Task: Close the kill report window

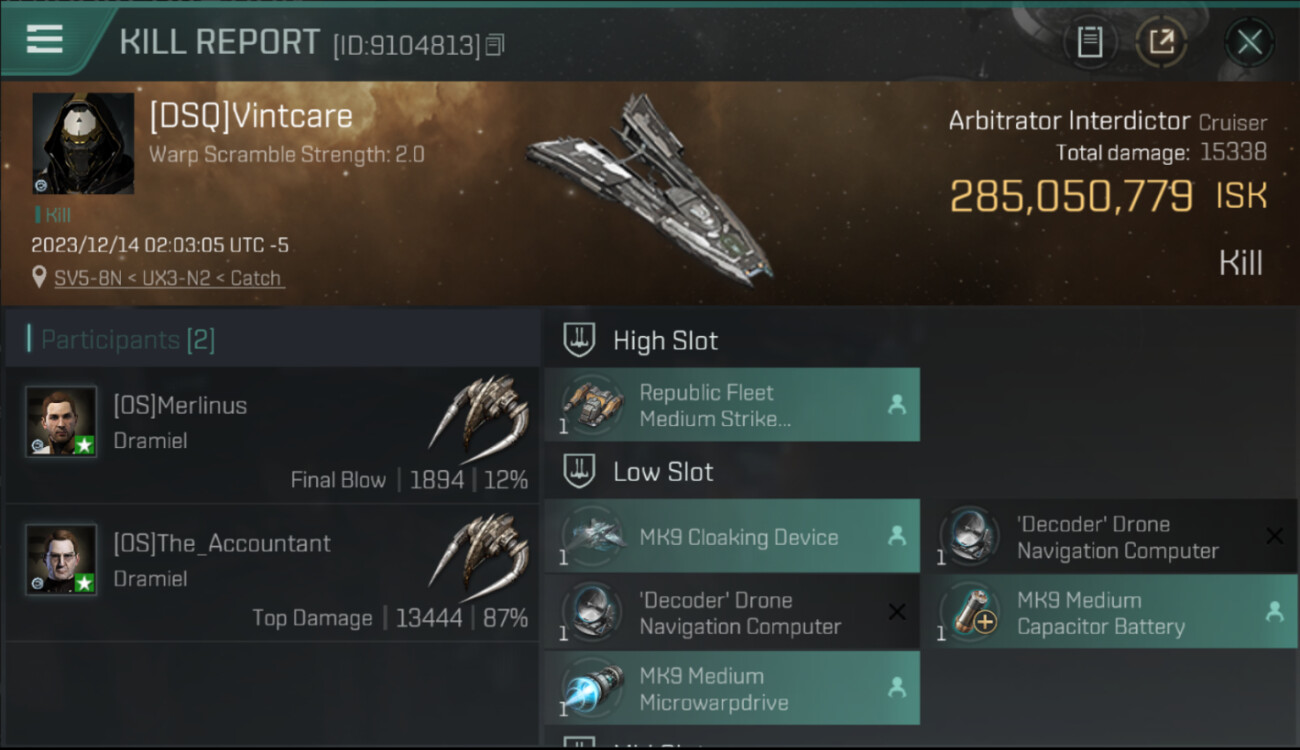Action: tap(1249, 42)
